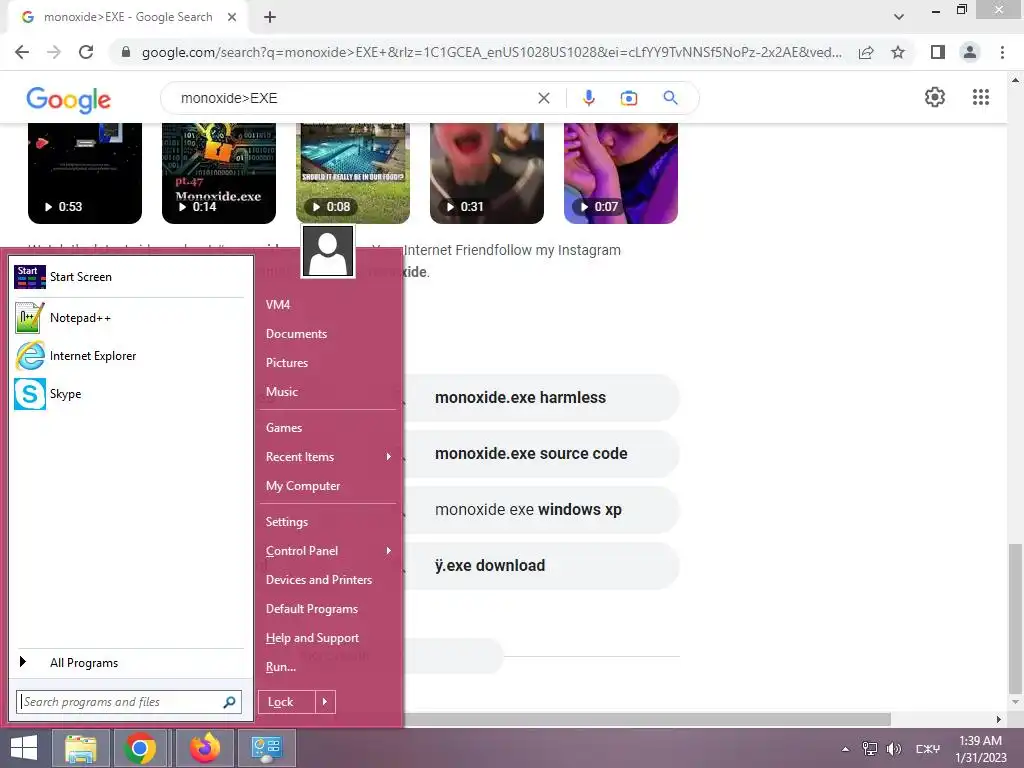This screenshot has height=768, width=1024.
Task: Open File Explorer from taskbar
Action: pyautogui.click(x=80, y=748)
